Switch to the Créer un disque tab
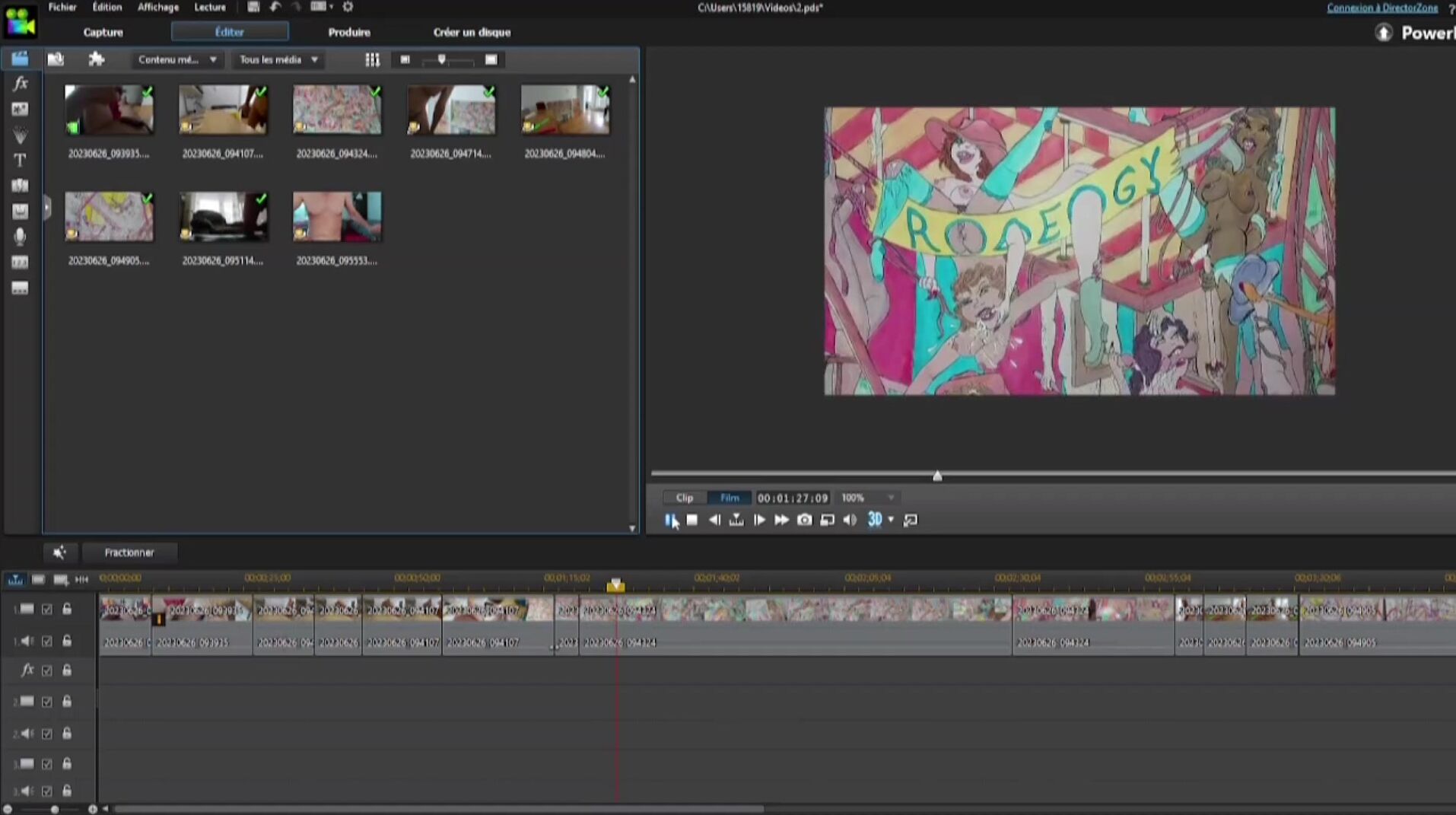The height and width of the screenshot is (815, 1456). [x=472, y=32]
